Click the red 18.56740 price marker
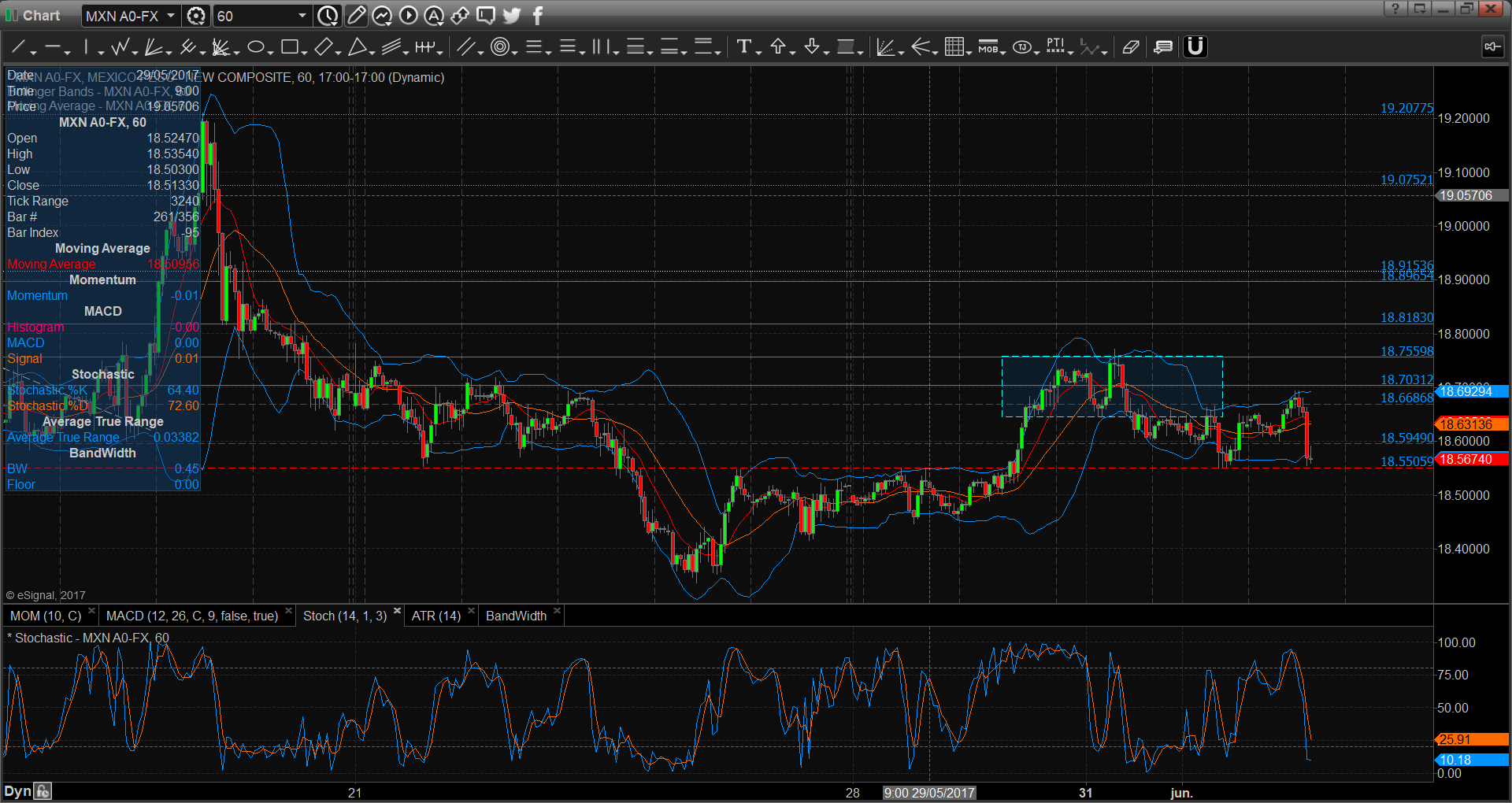The height and width of the screenshot is (803, 1512). [x=1471, y=459]
